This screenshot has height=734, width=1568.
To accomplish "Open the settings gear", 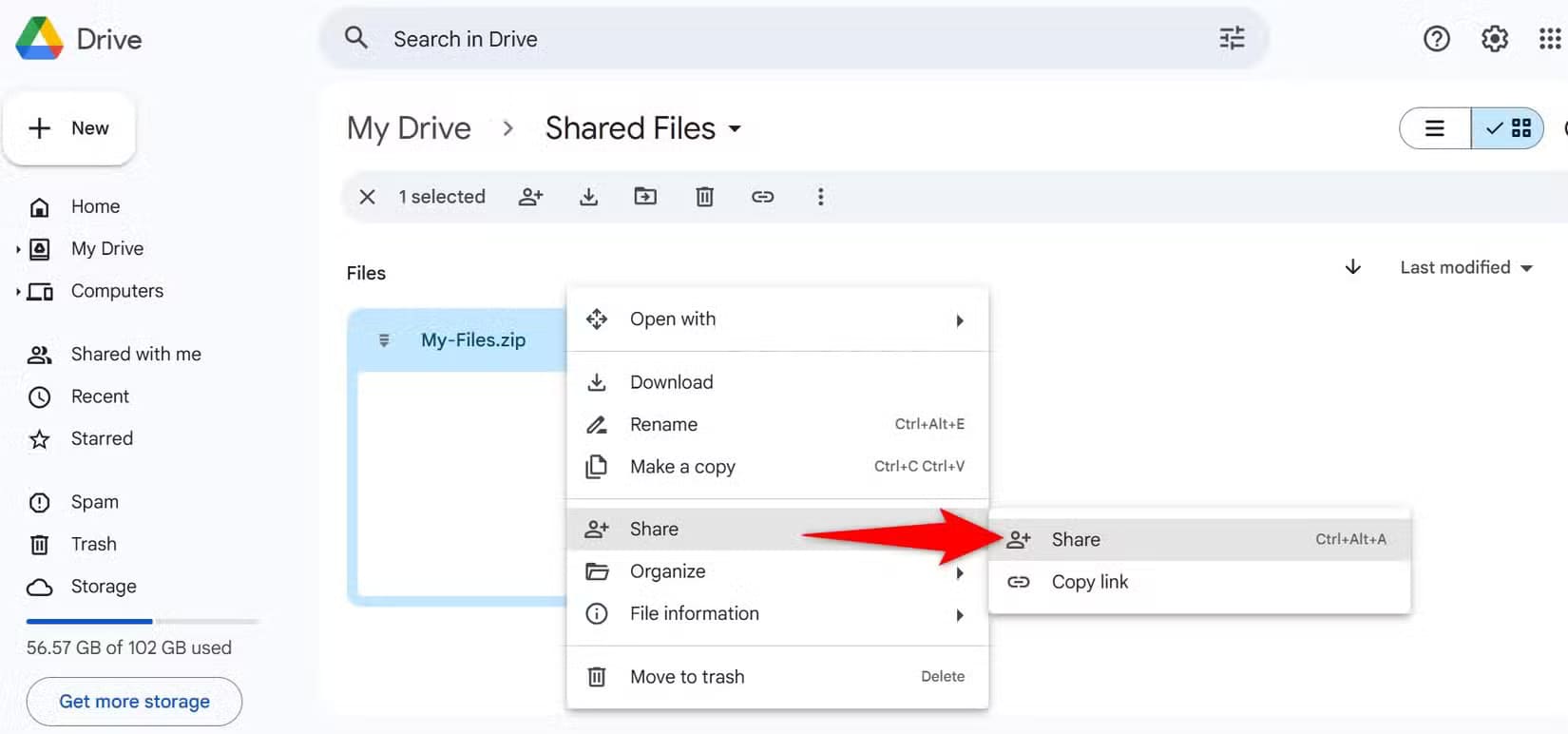I will tap(1494, 39).
